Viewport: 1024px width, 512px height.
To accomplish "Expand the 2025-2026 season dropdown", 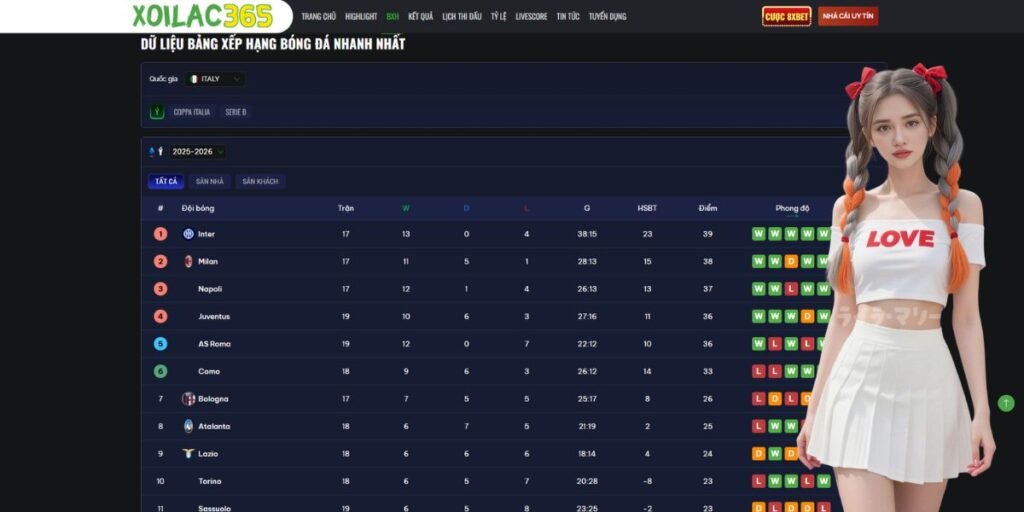I will (x=197, y=152).
